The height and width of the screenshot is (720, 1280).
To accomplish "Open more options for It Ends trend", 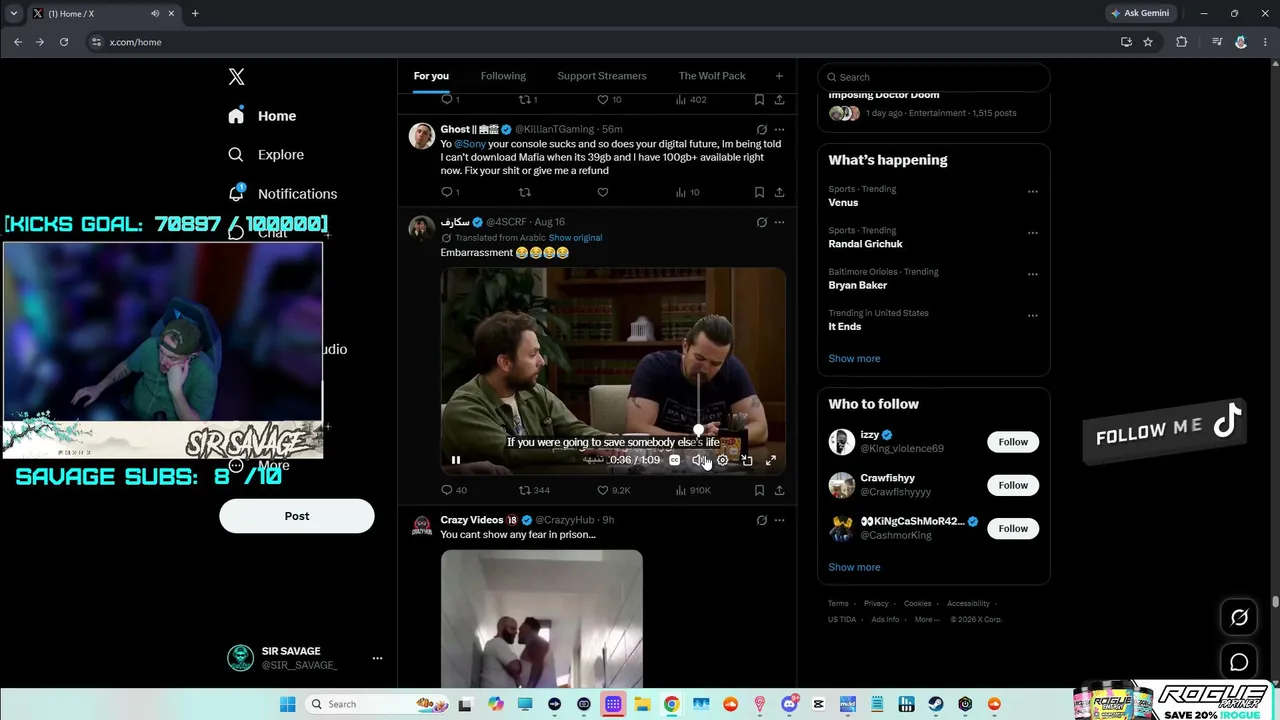I will click(x=1033, y=315).
